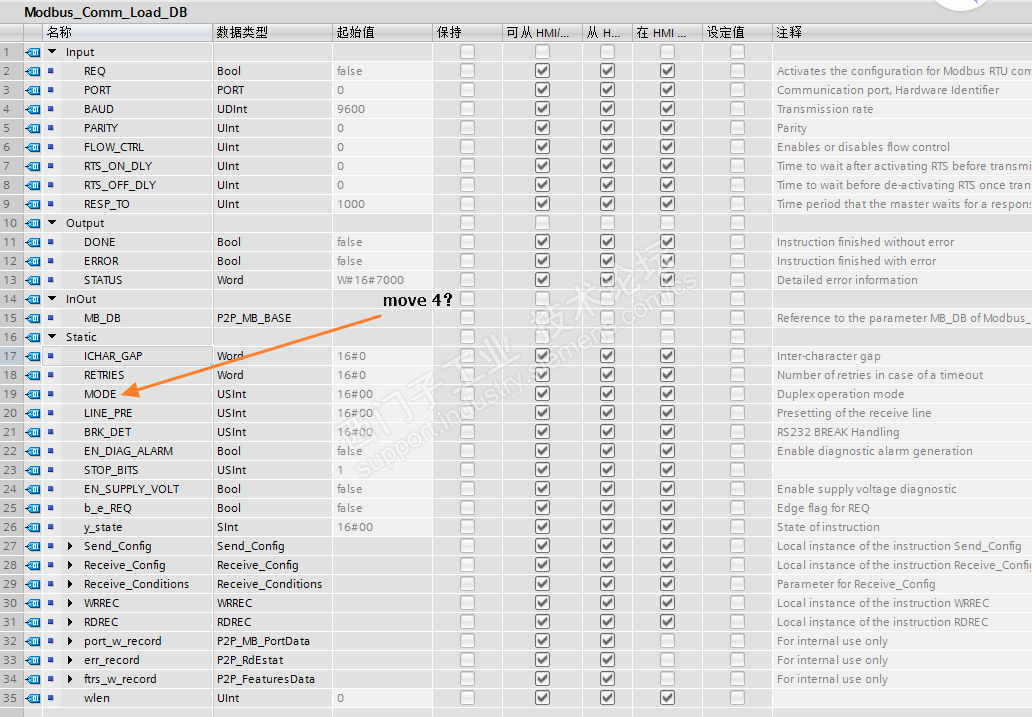Screen dimensions: 1032x717
Task: Click the row icon beside ICHAR_GAP
Action: [x=33, y=356]
